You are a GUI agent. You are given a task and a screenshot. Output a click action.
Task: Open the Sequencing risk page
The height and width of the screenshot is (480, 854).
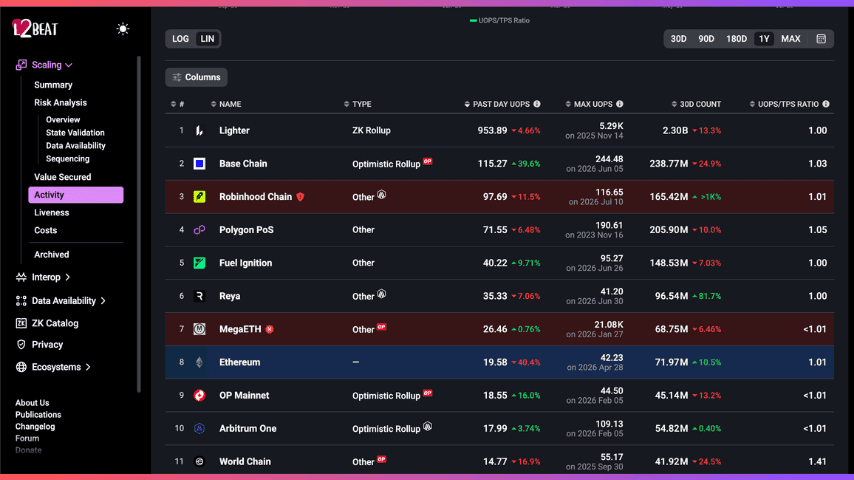[68, 159]
